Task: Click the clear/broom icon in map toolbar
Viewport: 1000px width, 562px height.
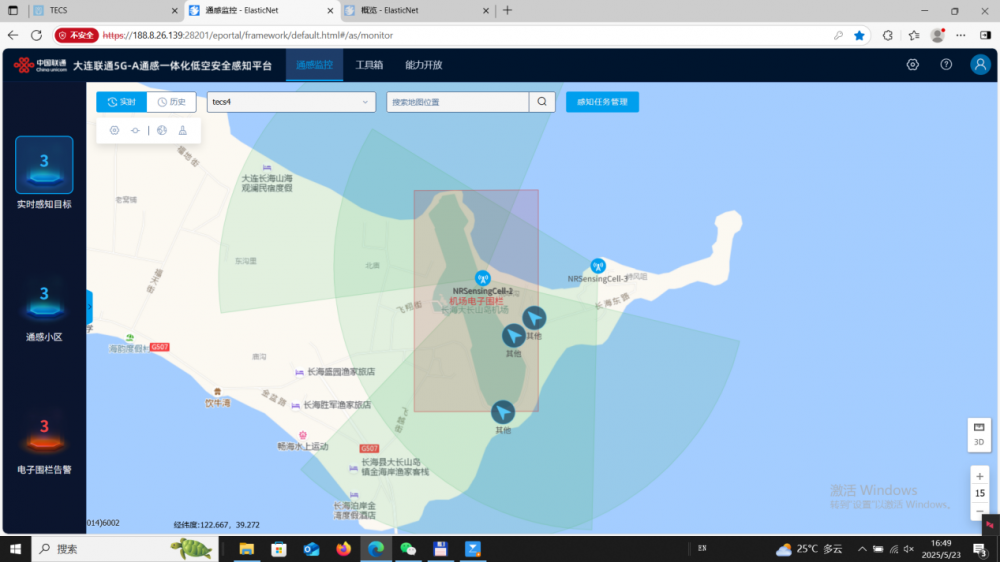Action: (x=182, y=131)
